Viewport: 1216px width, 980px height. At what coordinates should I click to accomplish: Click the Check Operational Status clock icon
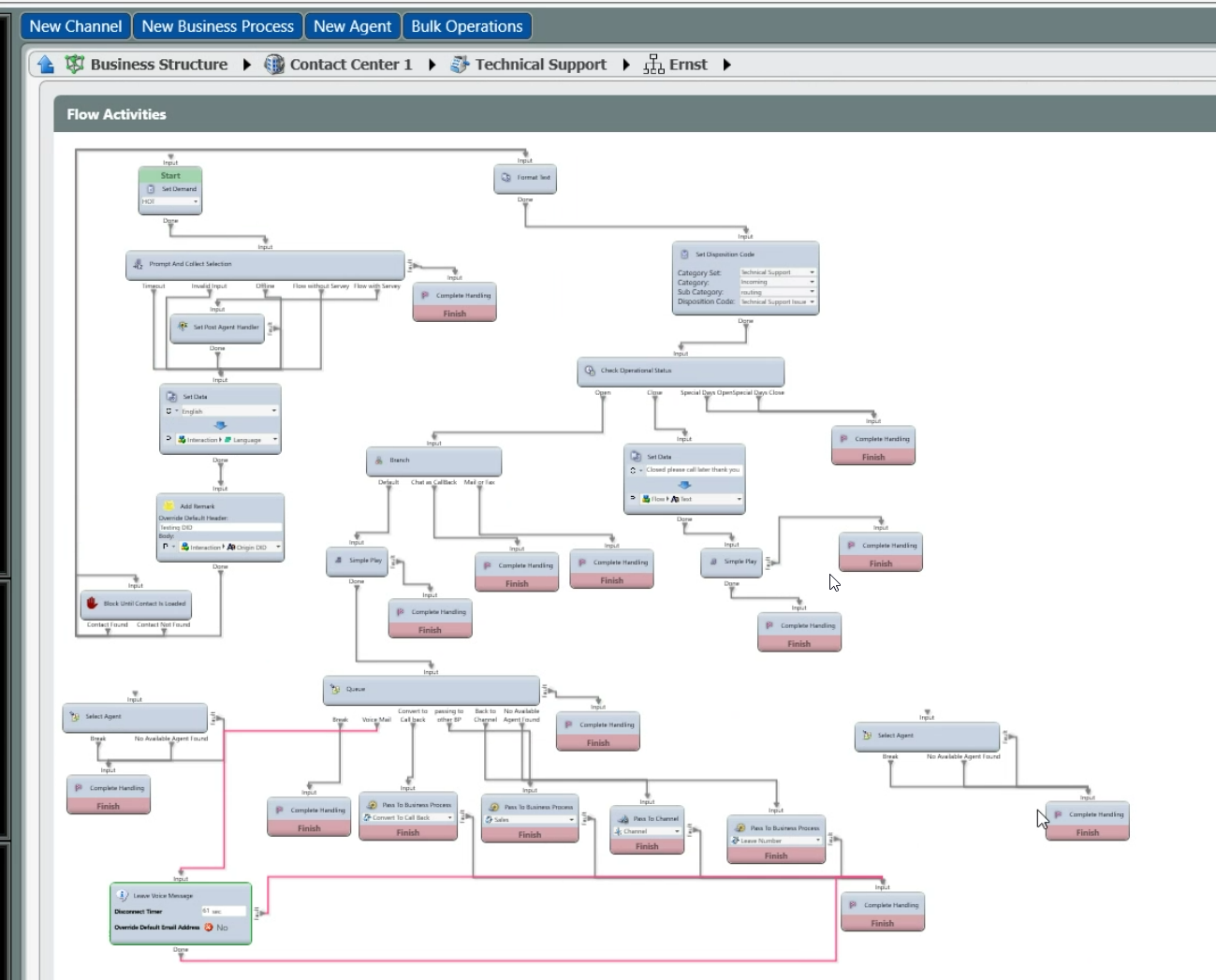tap(590, 371)
